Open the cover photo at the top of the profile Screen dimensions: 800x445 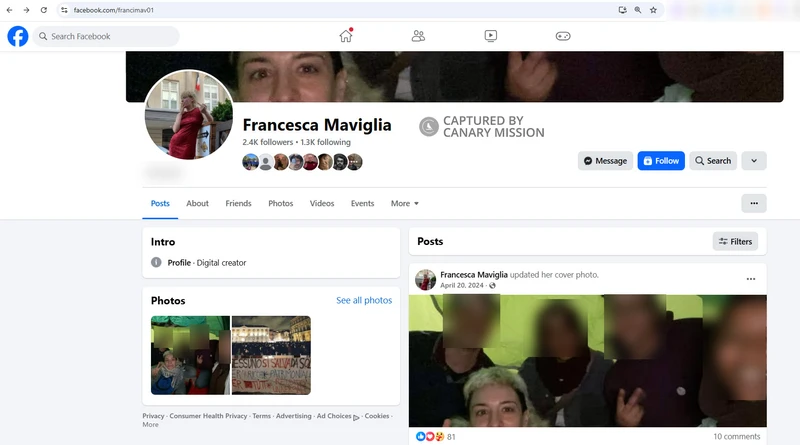(454, 76)
